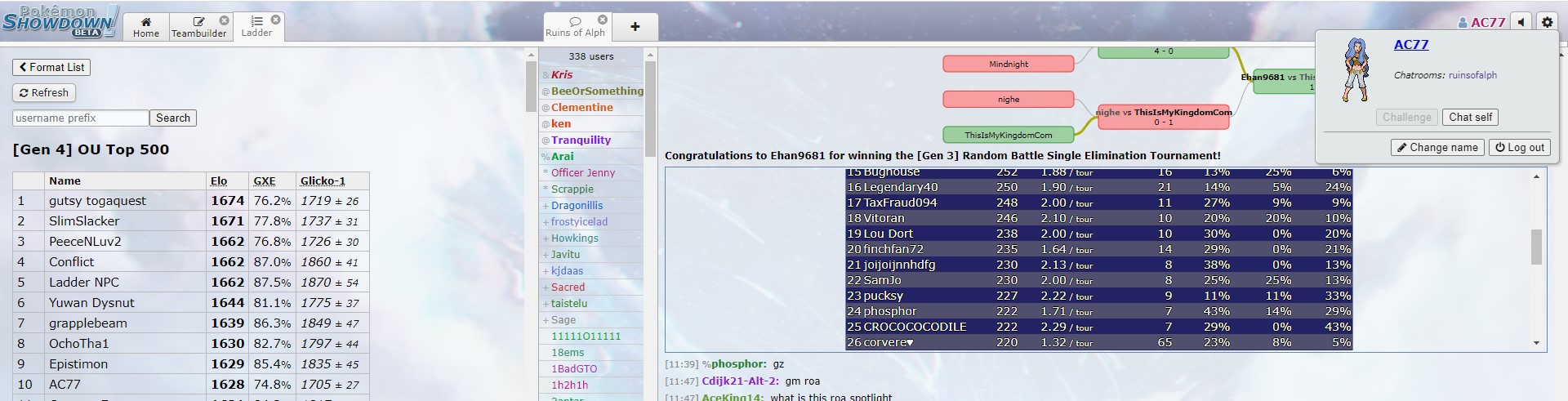The height and width of the screenshot is (401, 1568).
Task: Open the options gear icon
Action: tap(1547, 22)
